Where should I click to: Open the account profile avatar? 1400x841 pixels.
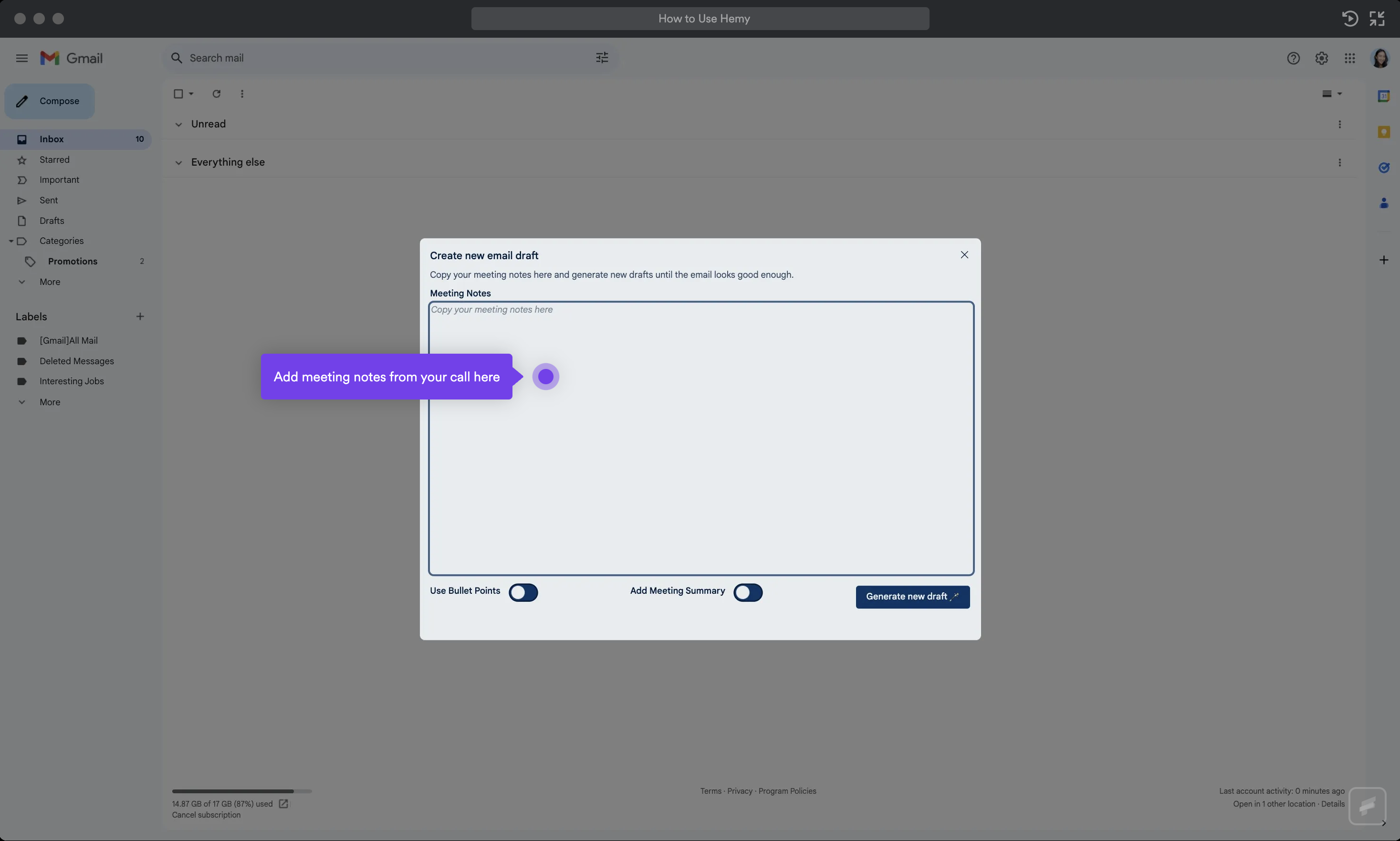[1380, 58]
